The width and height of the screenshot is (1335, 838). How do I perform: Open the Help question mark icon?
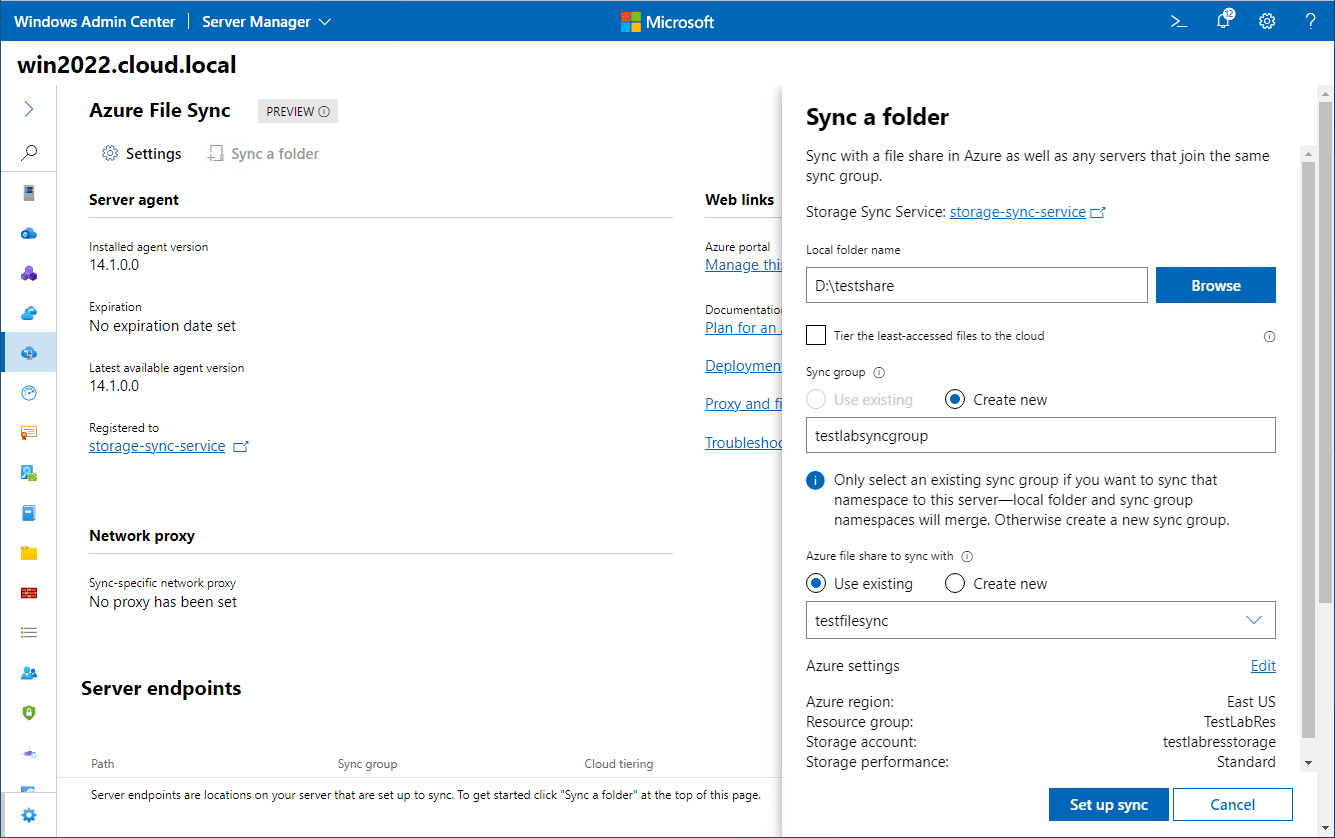(x=1310, y=21)
